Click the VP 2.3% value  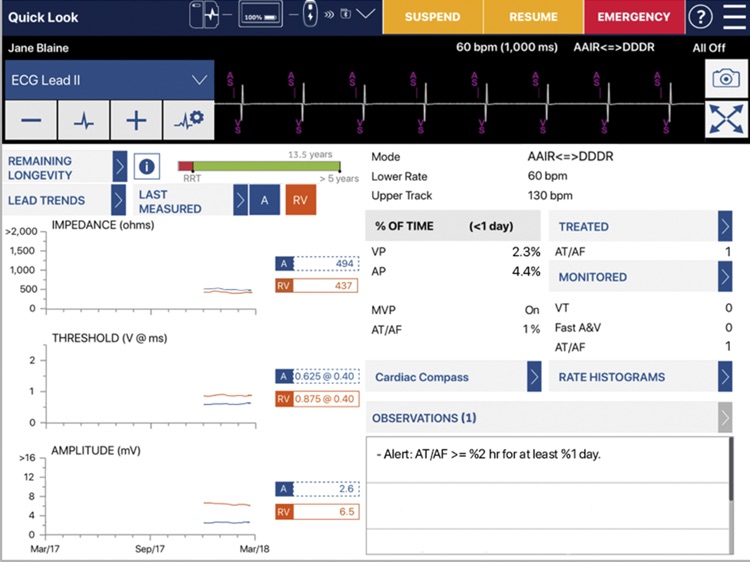click(526, 252)
